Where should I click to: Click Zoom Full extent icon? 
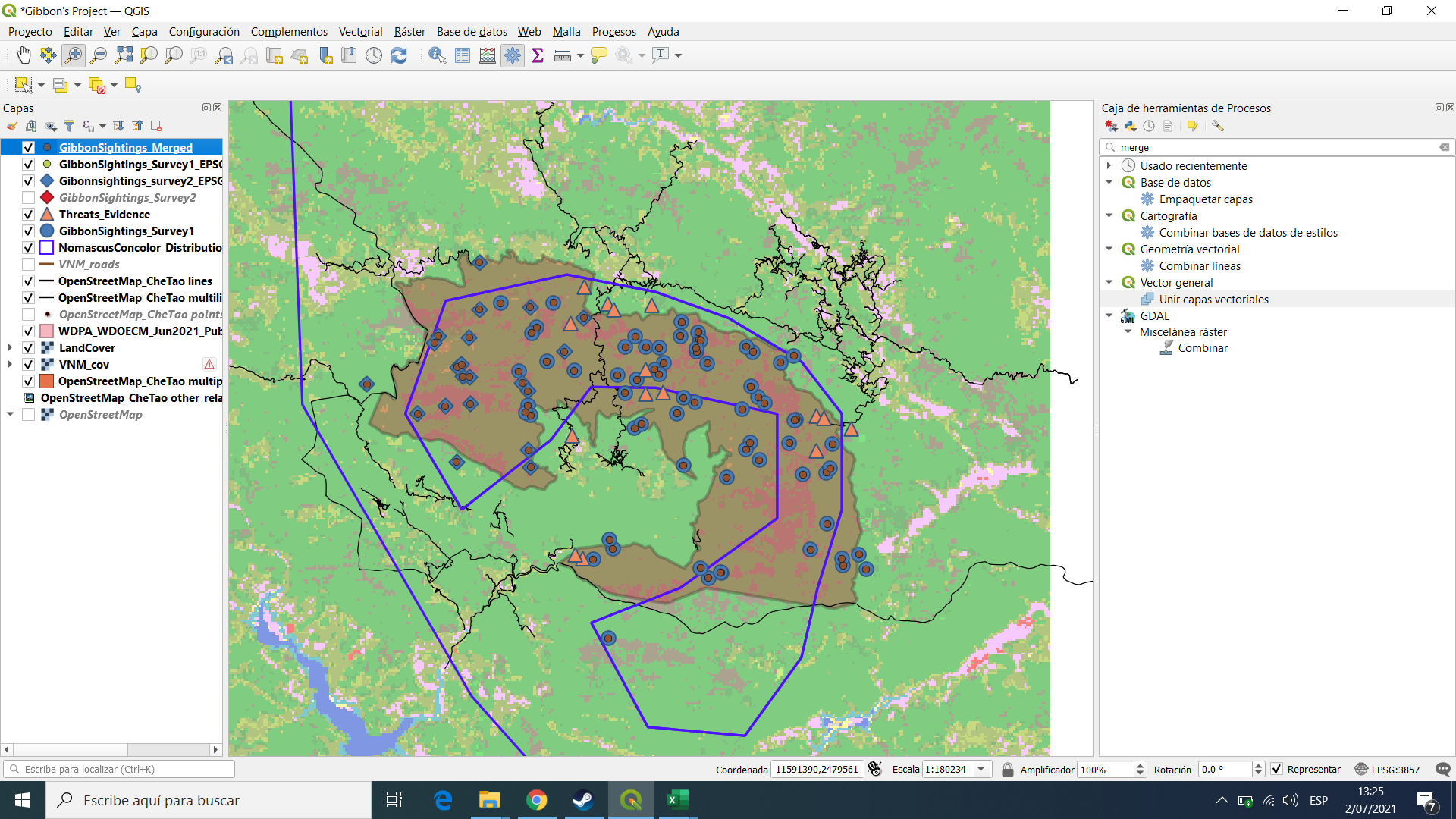124,55
